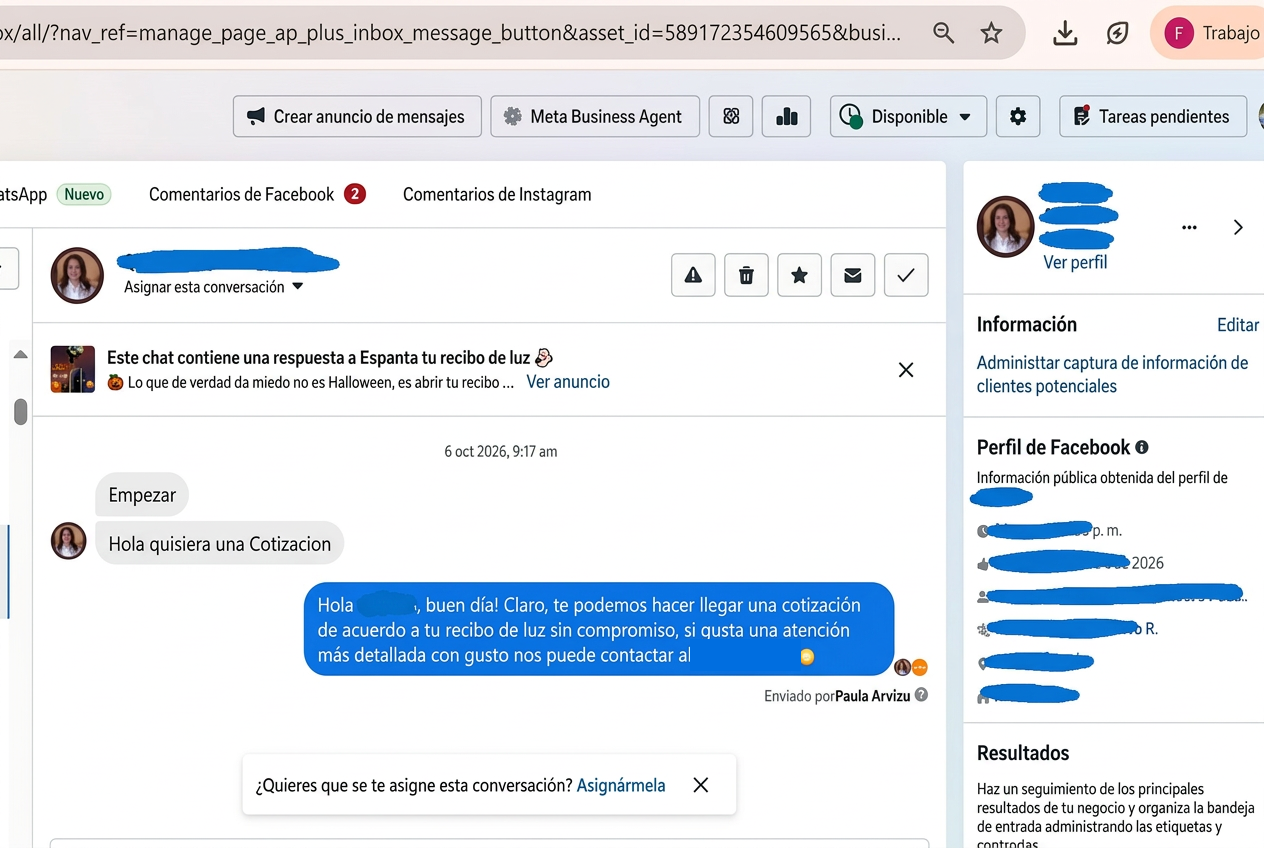
Task: Click the search magnifier in the address bar
Action: point(943,33)
